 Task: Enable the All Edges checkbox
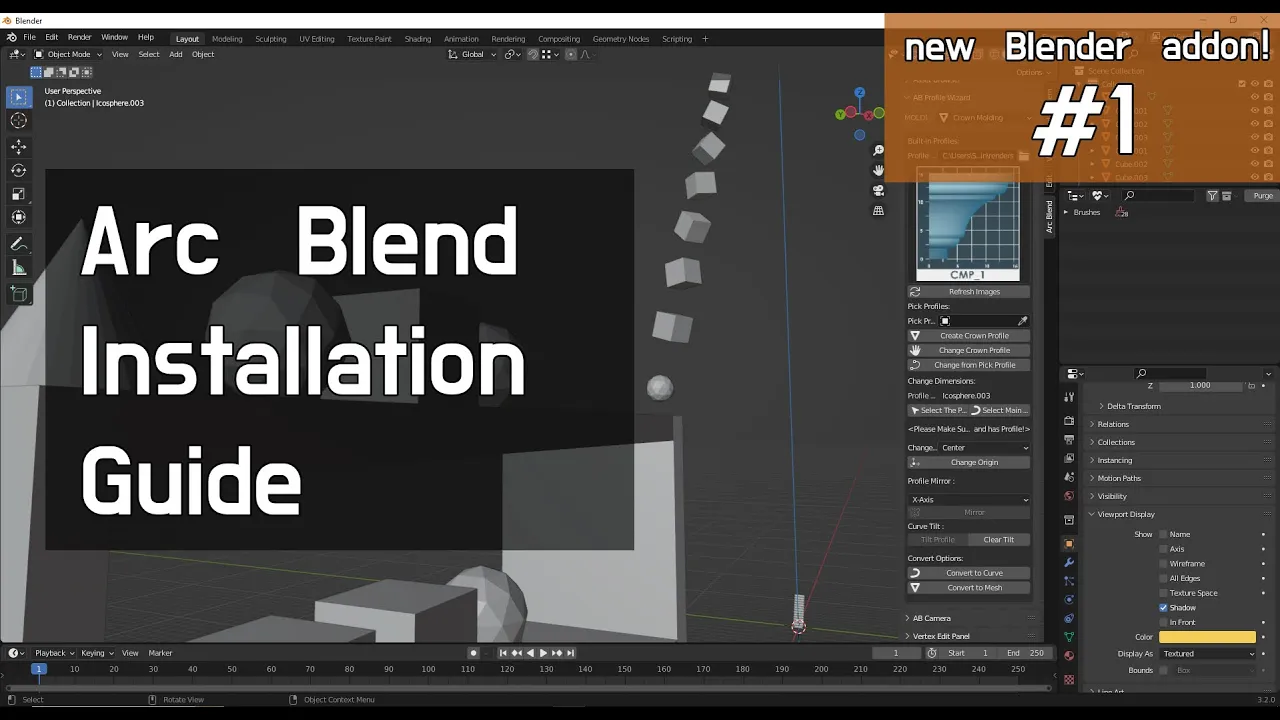(x=1163, y=578)
